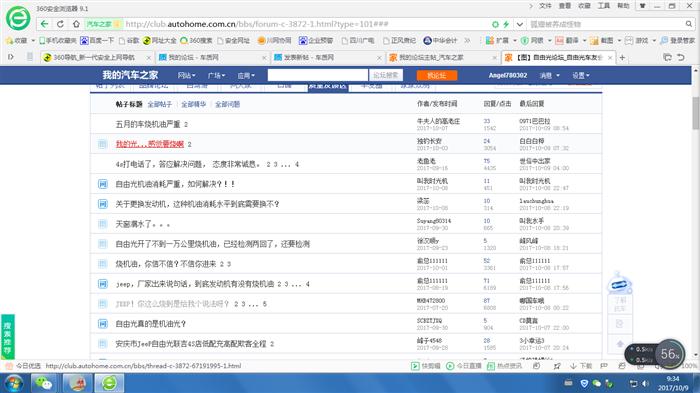Open the 广场 dropdown in site header
The width and height of the screenshot is (700, 393).
[216, 75]
